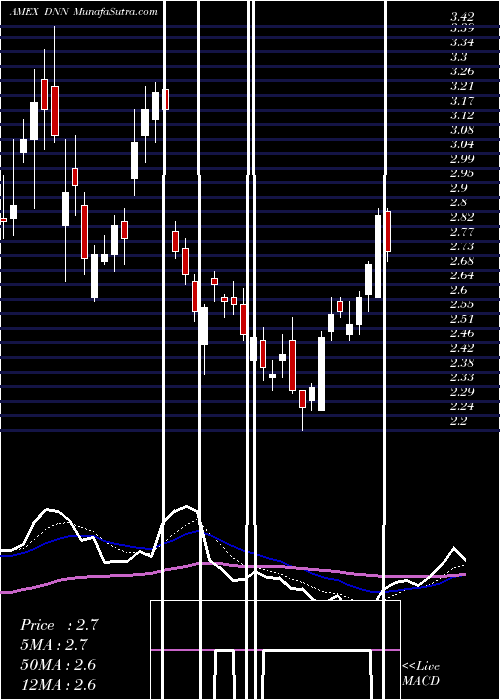
Task: Click the 5MA : 2.7 readout
Action: [x=54, y=645]
